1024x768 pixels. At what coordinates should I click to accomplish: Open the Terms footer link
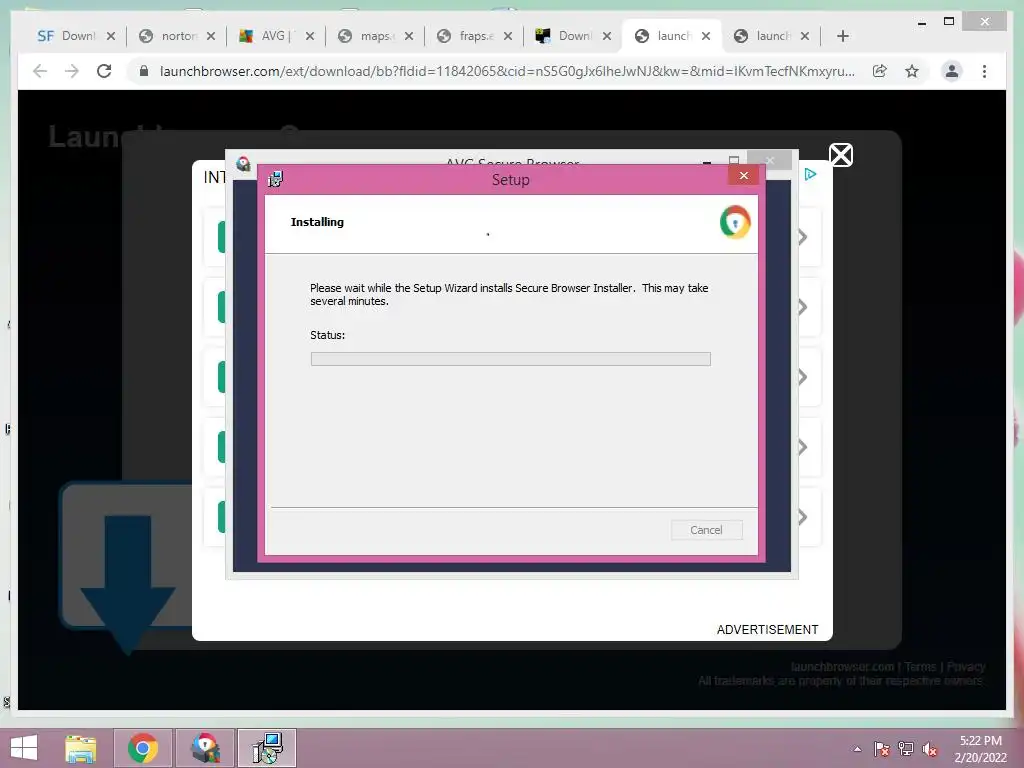pos(920,667)
